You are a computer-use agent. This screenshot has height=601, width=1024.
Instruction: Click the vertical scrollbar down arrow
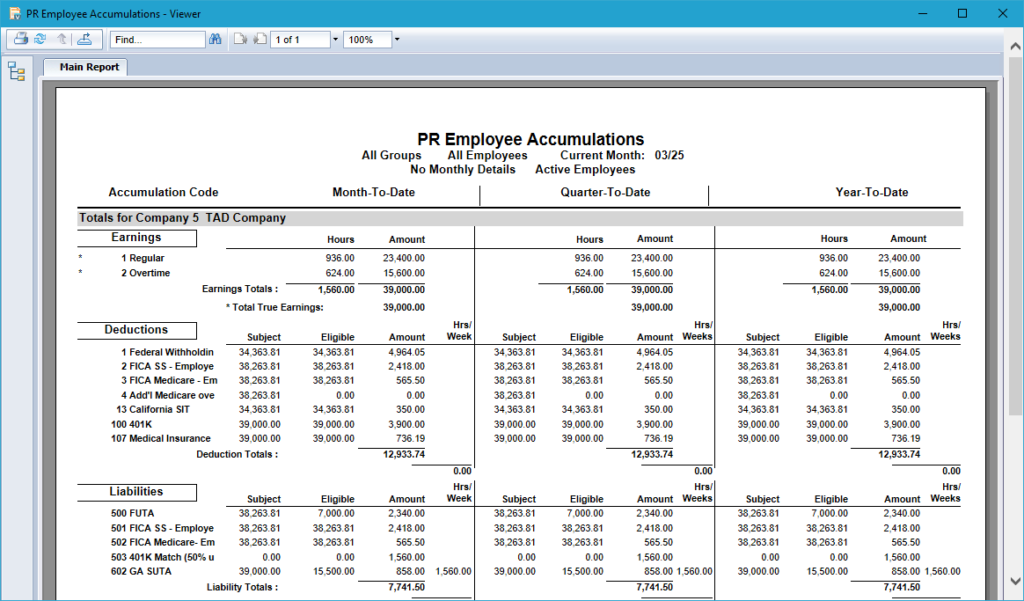[x=1015, y=580]
